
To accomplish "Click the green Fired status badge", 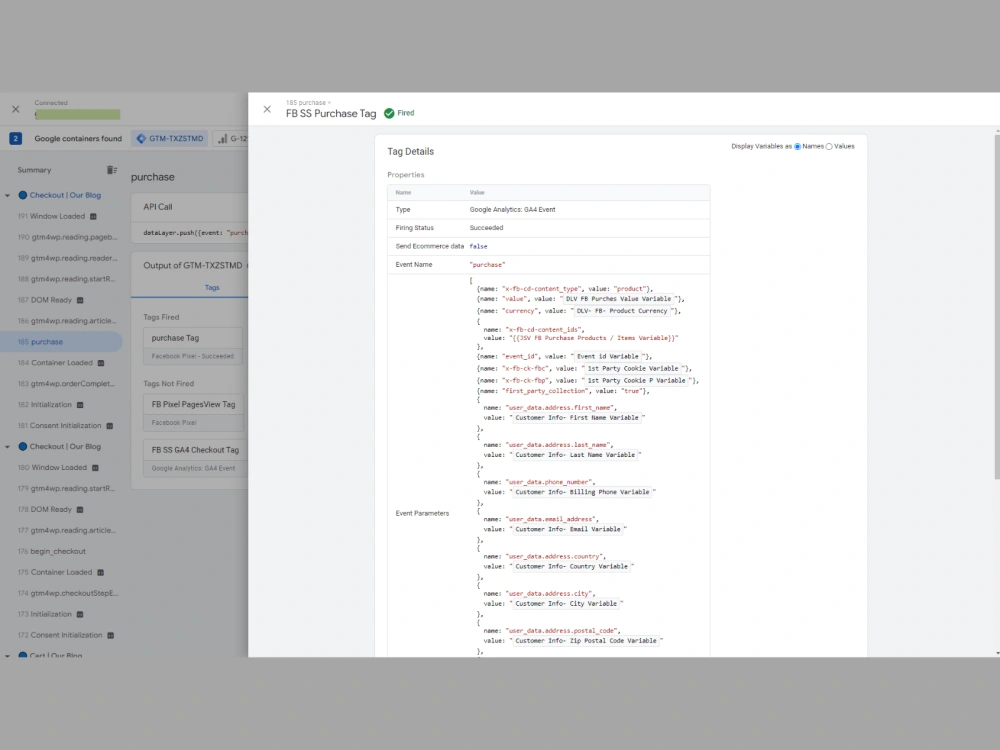I will coord(398,113).
